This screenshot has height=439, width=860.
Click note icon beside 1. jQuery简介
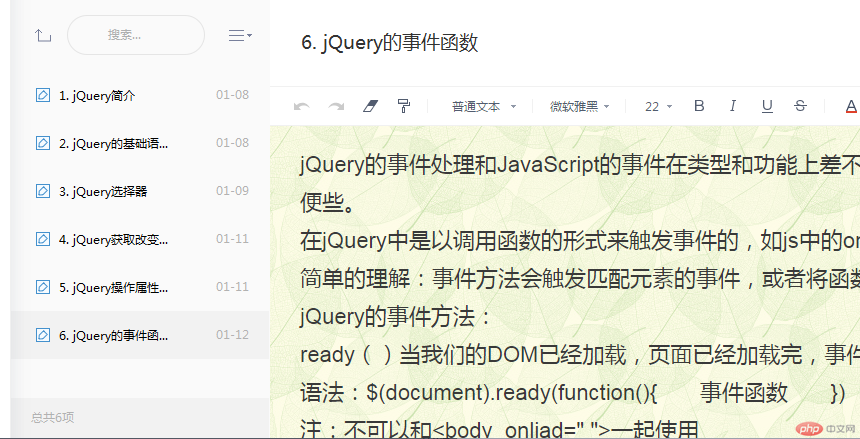[x=43, y=95]
